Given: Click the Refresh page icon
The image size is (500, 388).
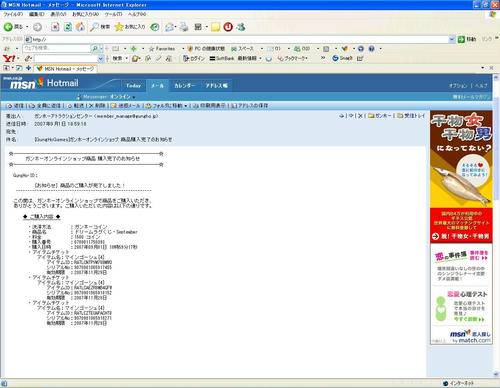Looking at the screenshot, I should point(68,27).
